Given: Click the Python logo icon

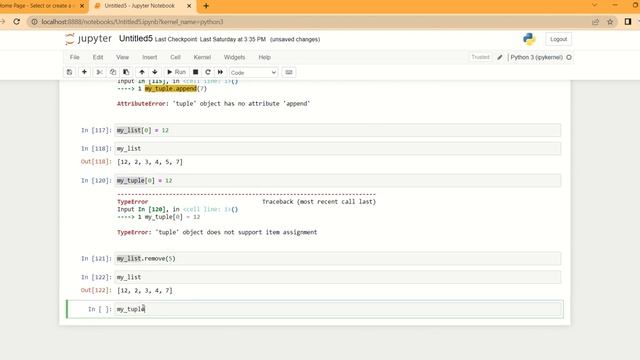Looking at the screenshot, I should [x=529, y=39].
